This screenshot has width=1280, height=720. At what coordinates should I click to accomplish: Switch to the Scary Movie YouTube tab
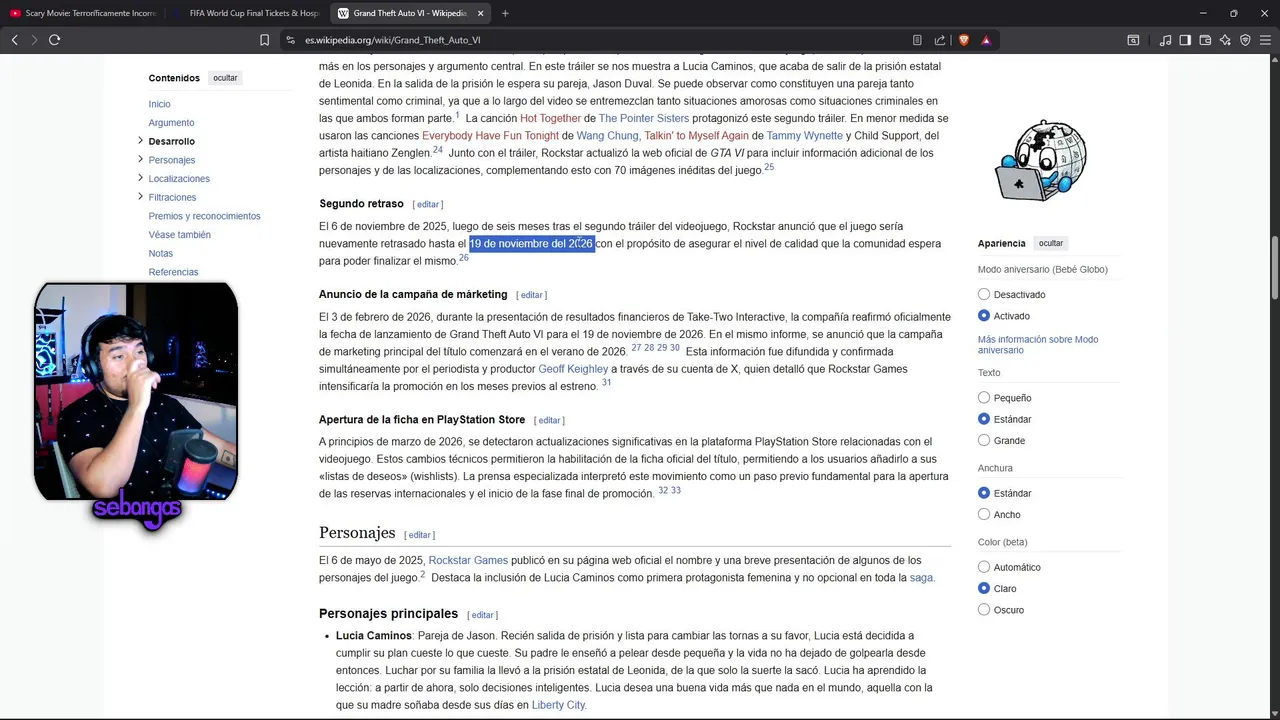click(82, 13)
